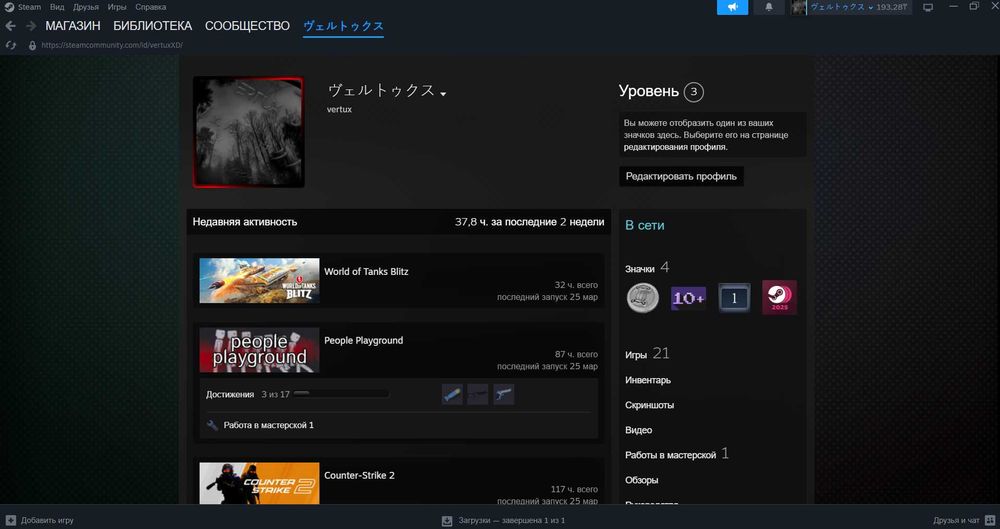Image resolution: width=1000 pixels, height=529 pixels.
Task: Click the Редактировать профиль button
Action: (x=681, y=176)
